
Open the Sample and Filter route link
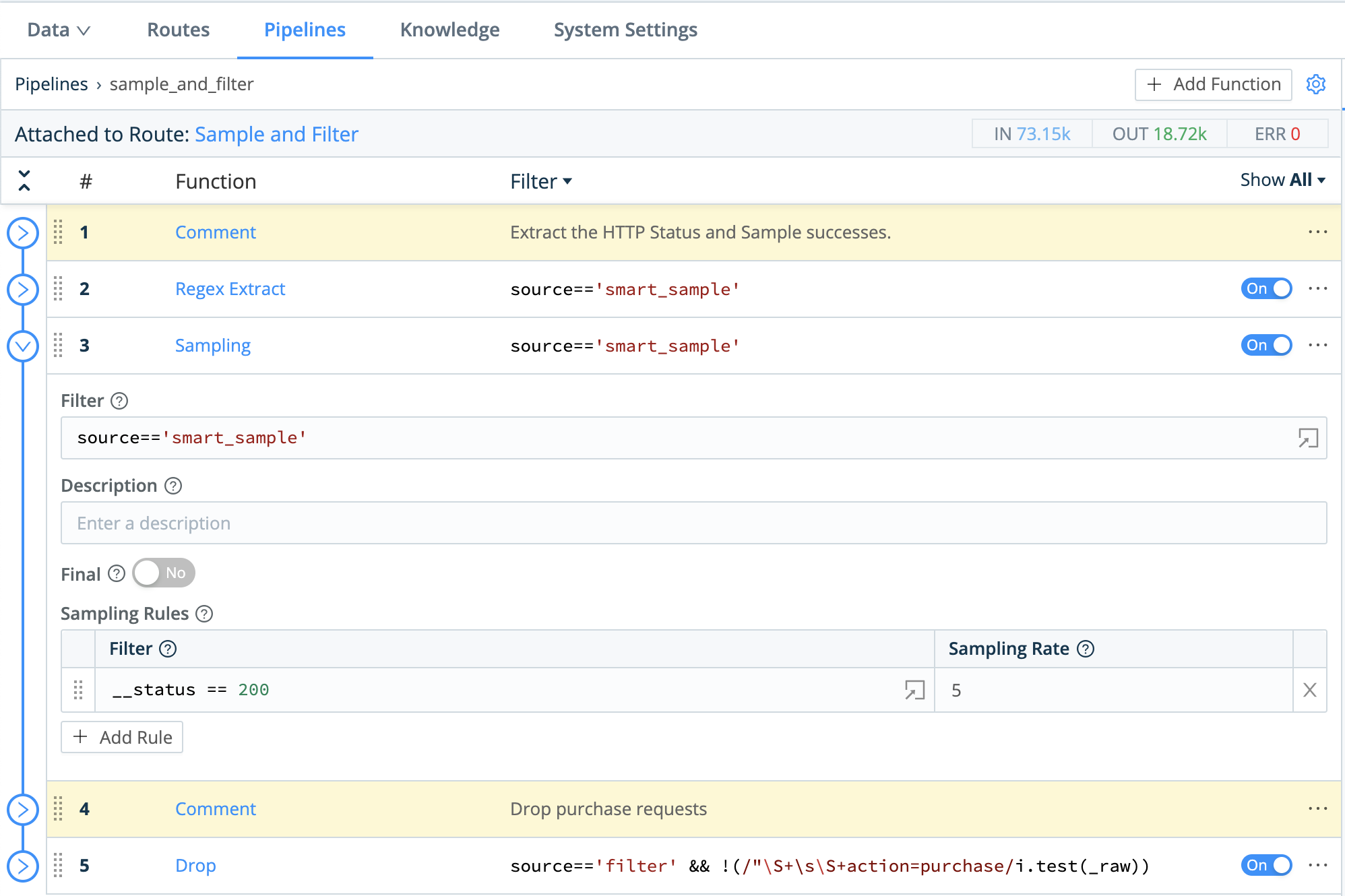coord(276,134)
